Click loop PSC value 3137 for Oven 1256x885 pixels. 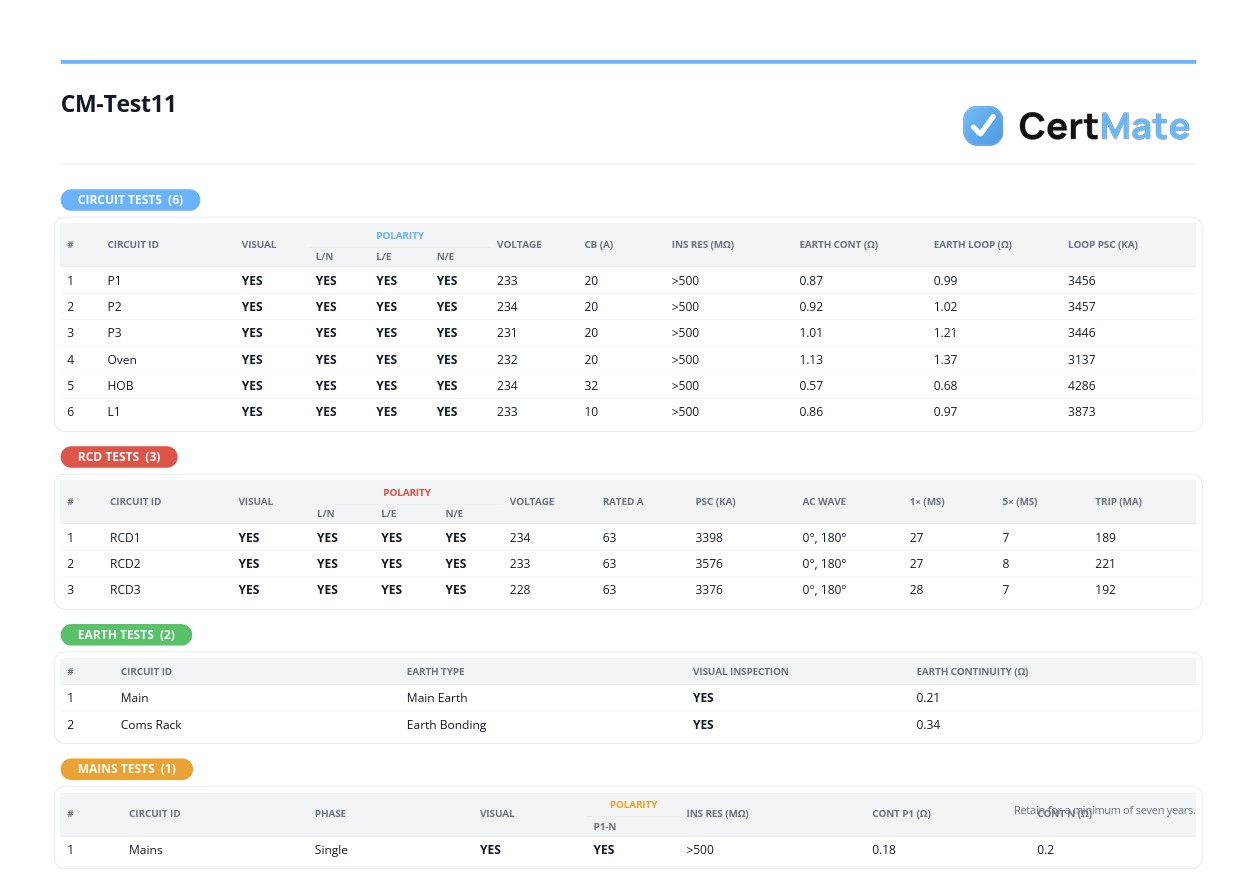[x=1082, y=360]
